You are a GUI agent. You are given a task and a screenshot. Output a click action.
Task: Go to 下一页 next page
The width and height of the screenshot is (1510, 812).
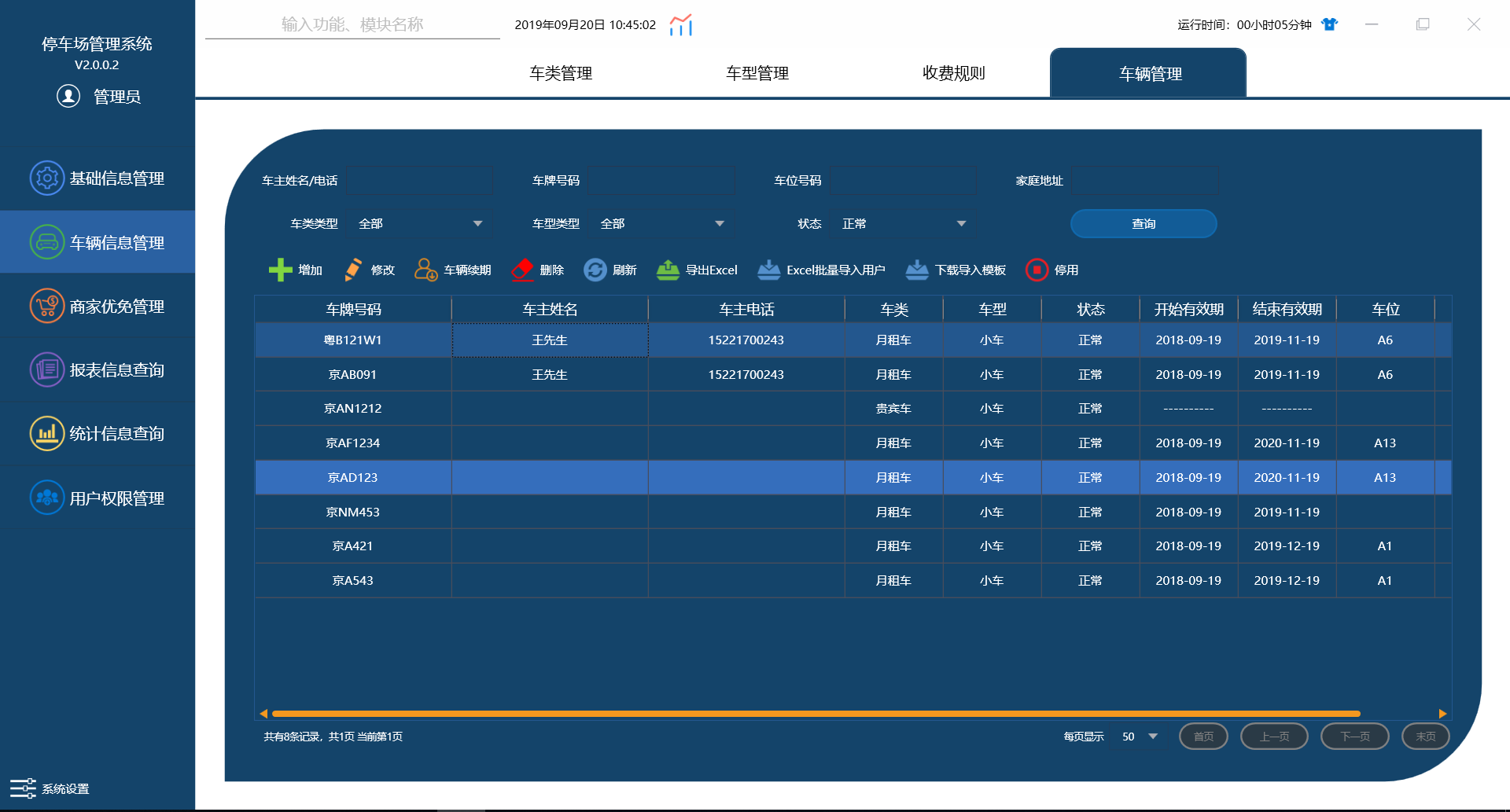1354,737
